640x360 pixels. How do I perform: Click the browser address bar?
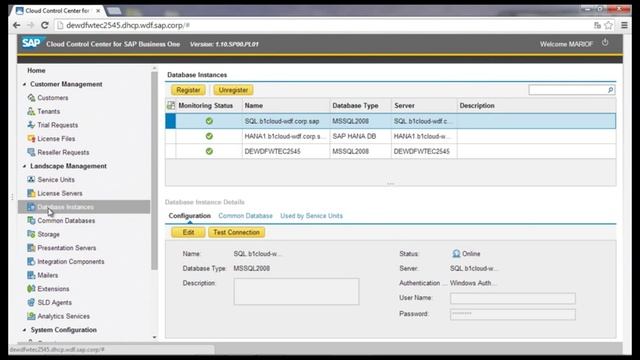322,25
